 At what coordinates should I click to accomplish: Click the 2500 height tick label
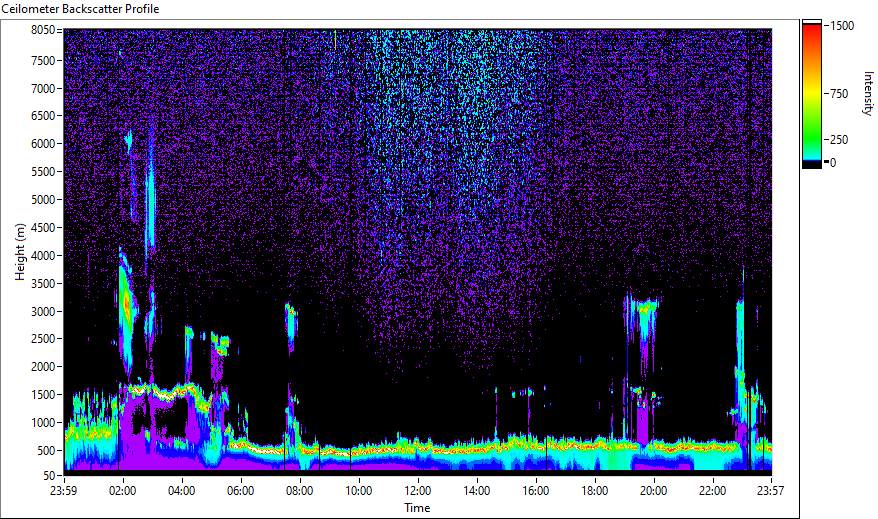pos(43,339)
